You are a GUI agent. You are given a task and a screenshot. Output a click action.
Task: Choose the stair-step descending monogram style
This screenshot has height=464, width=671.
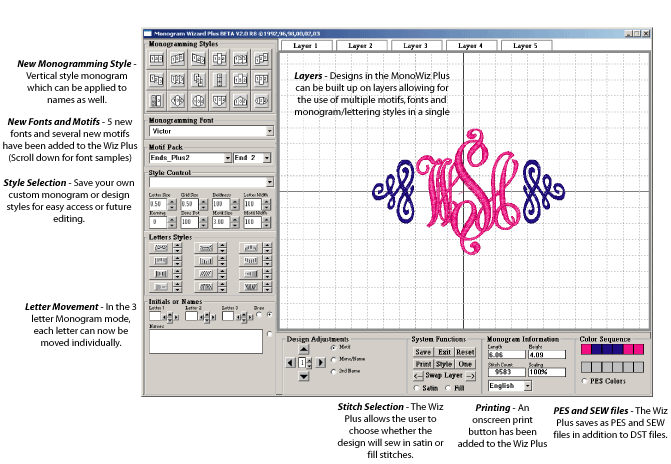(156, 80)
